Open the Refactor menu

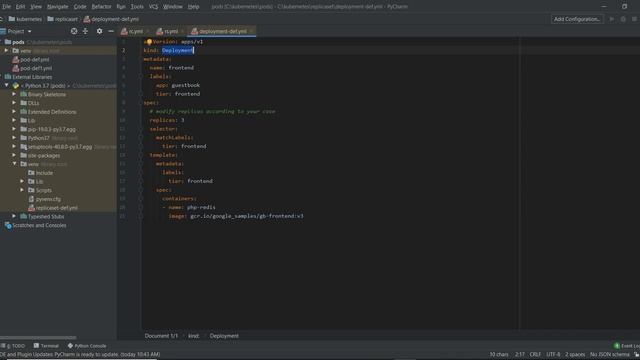(101, 7)
